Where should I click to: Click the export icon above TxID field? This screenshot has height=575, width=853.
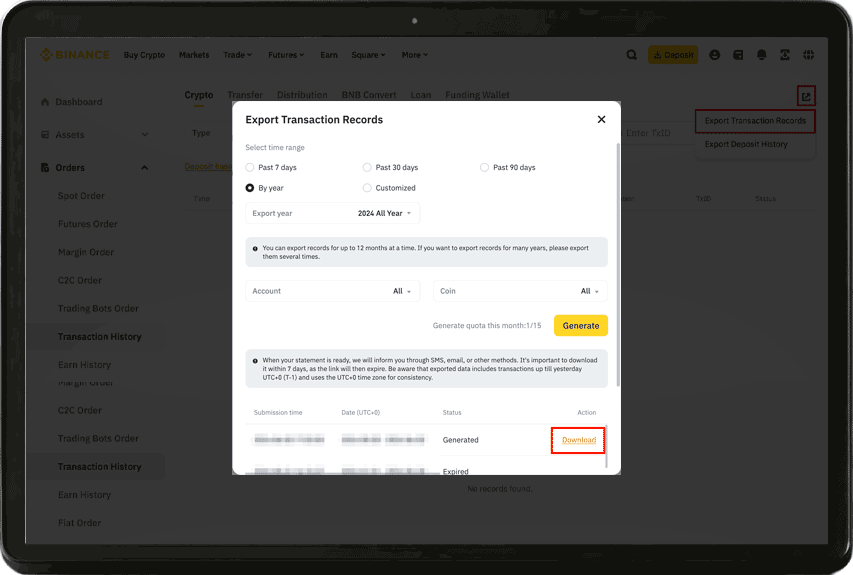click(x=806, y=96)
